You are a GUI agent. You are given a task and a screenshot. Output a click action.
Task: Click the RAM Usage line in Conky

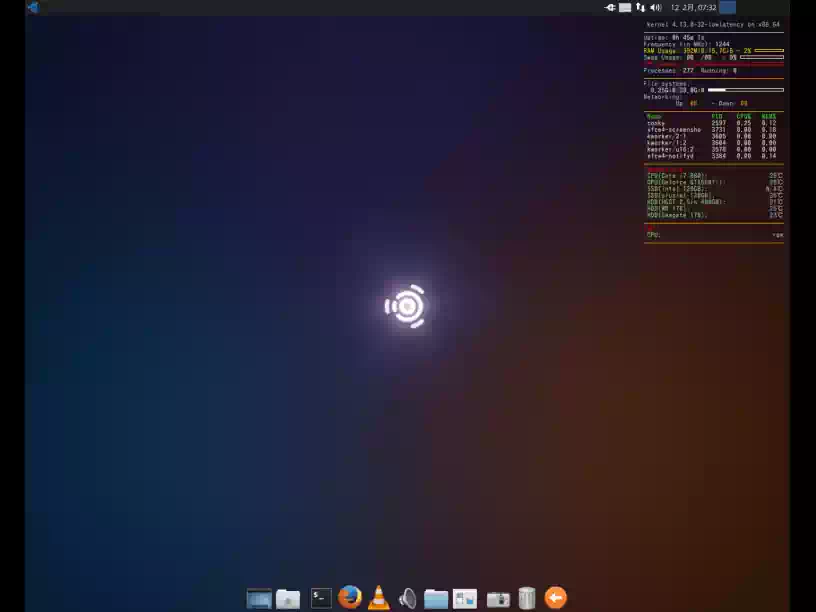pyautogui.click(x=697, y=51)
